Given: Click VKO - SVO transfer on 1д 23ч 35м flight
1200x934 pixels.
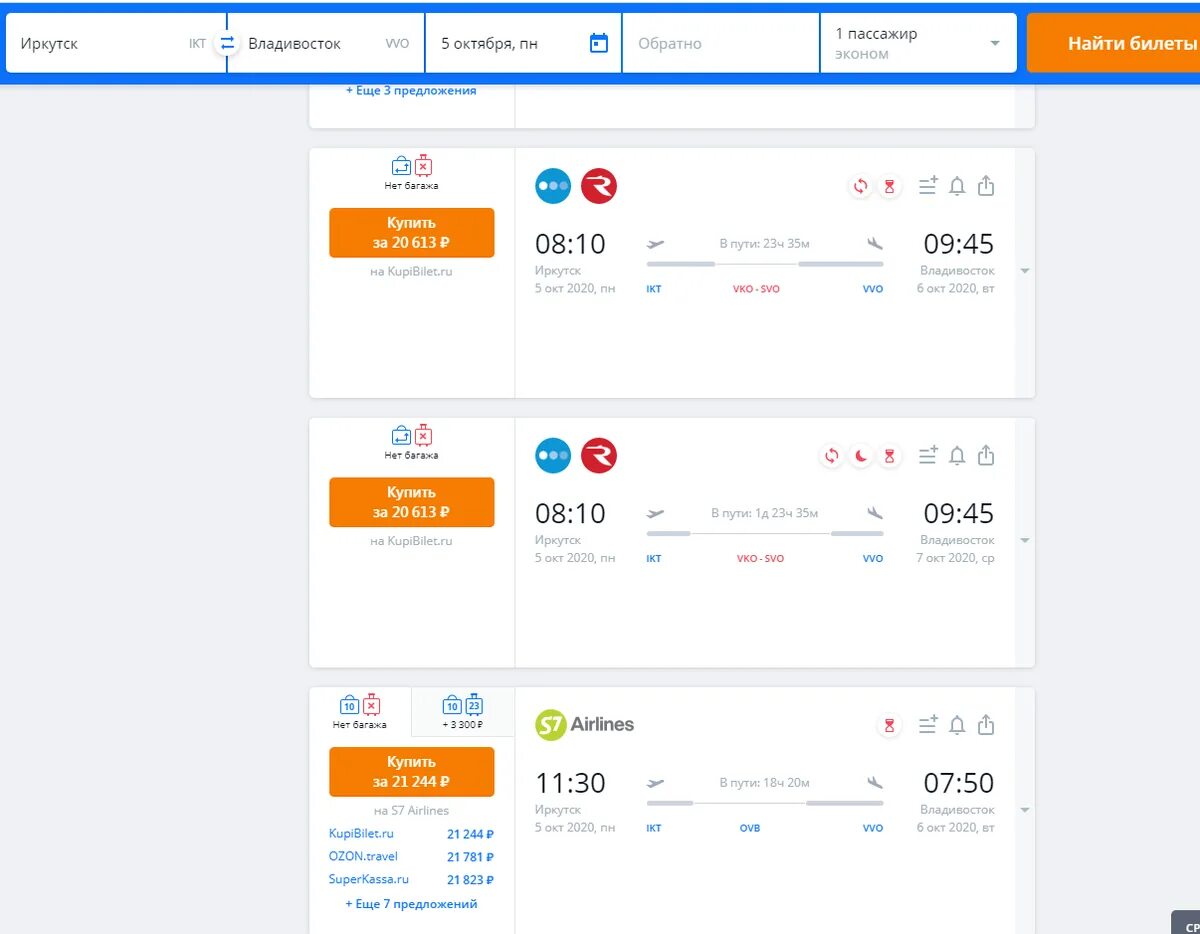Looking at the screenshot, I should (x=759, y=559).
